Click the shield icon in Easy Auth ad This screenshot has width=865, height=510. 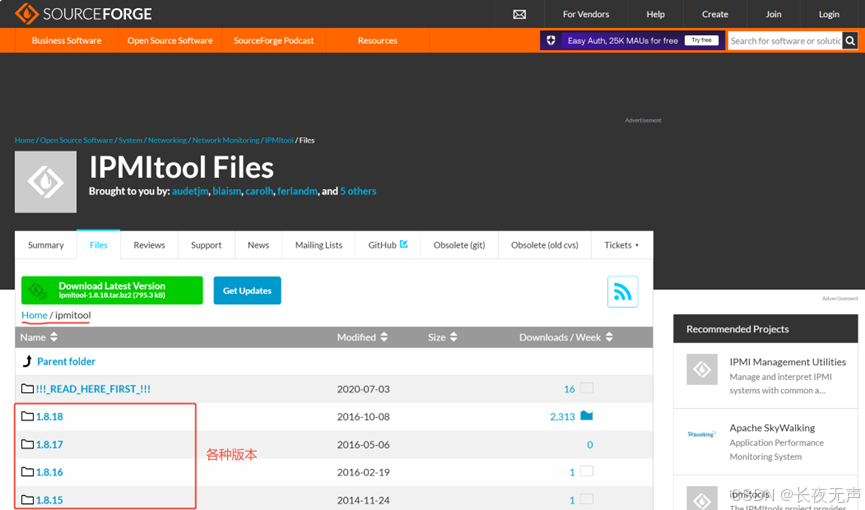(x=551, y=40)
